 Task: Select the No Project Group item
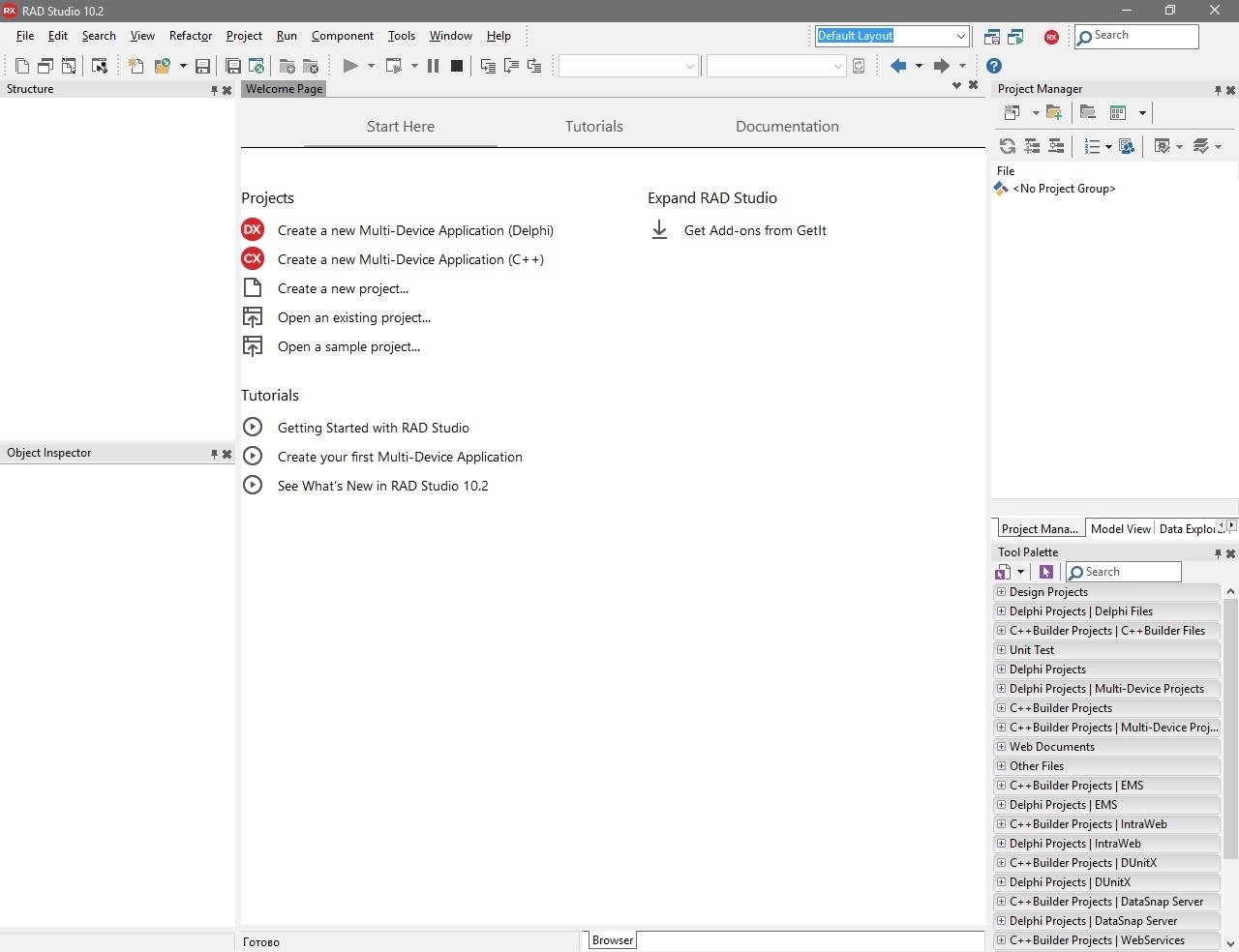coord(1064,189)
